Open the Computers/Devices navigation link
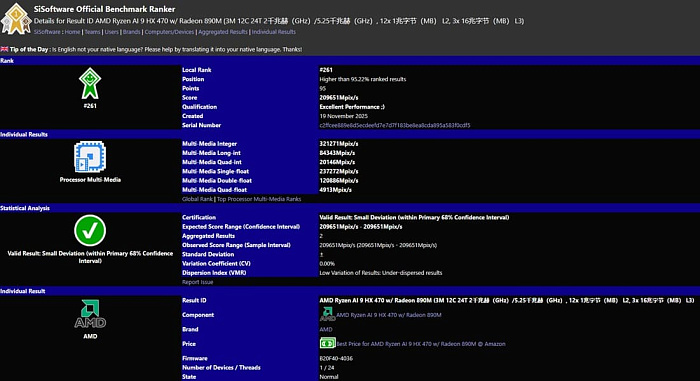 pos(169,32)
